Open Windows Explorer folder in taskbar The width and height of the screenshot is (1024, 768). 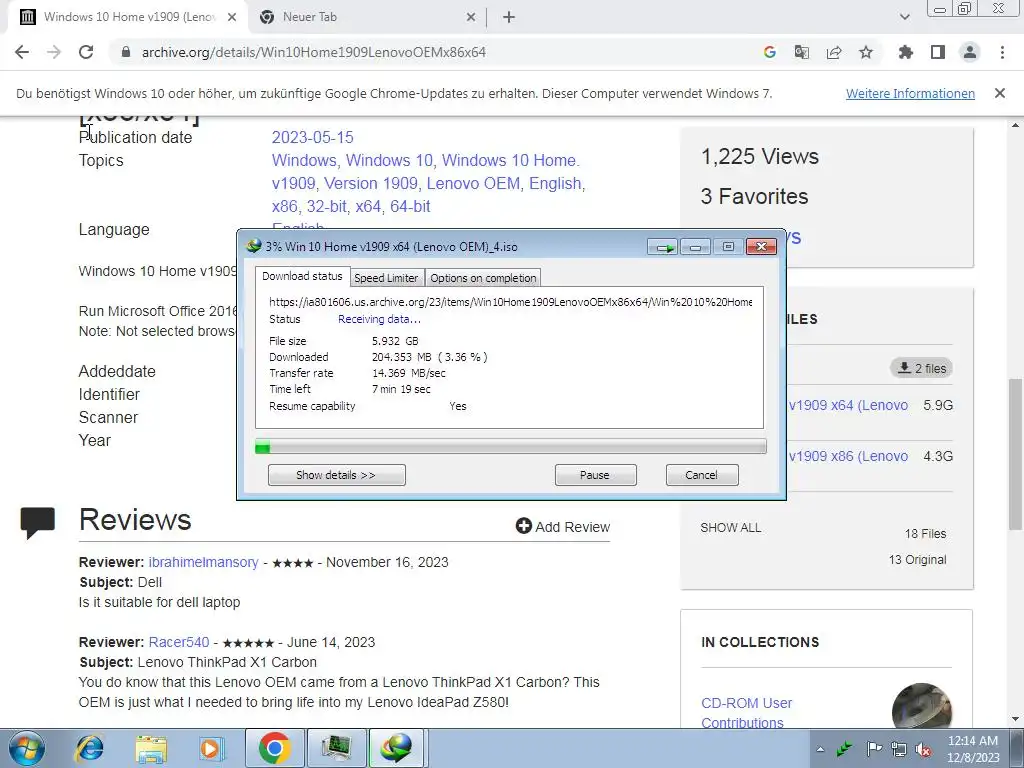151,748
